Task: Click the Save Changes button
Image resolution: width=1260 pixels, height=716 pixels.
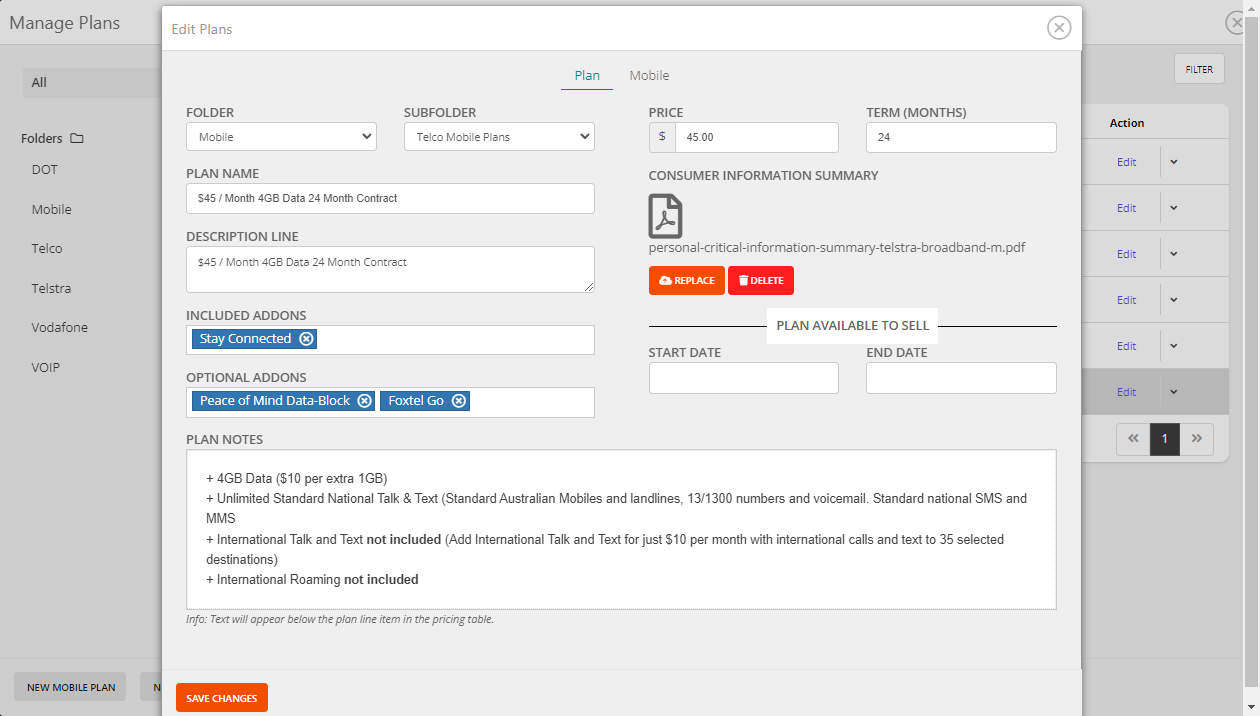Action: point(221,698)
